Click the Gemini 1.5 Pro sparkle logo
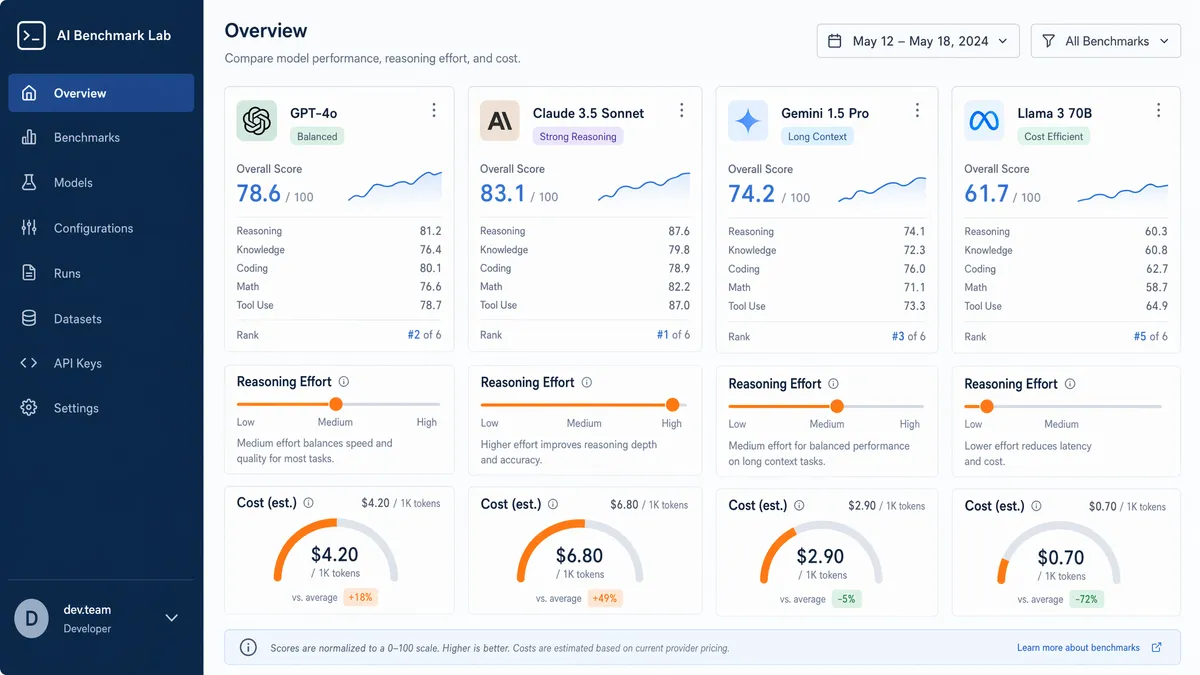 tap(748, 121)
